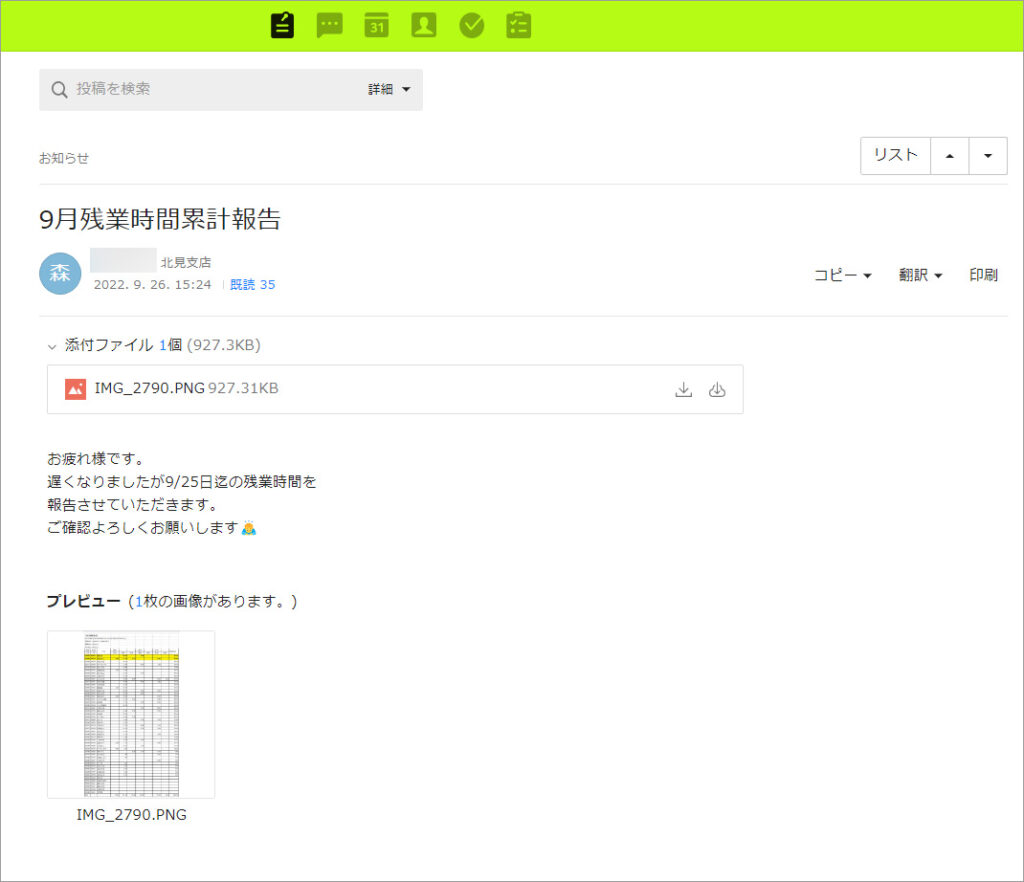
Task: Collapse the 添付ファイル attachment section
Action: 52,345
